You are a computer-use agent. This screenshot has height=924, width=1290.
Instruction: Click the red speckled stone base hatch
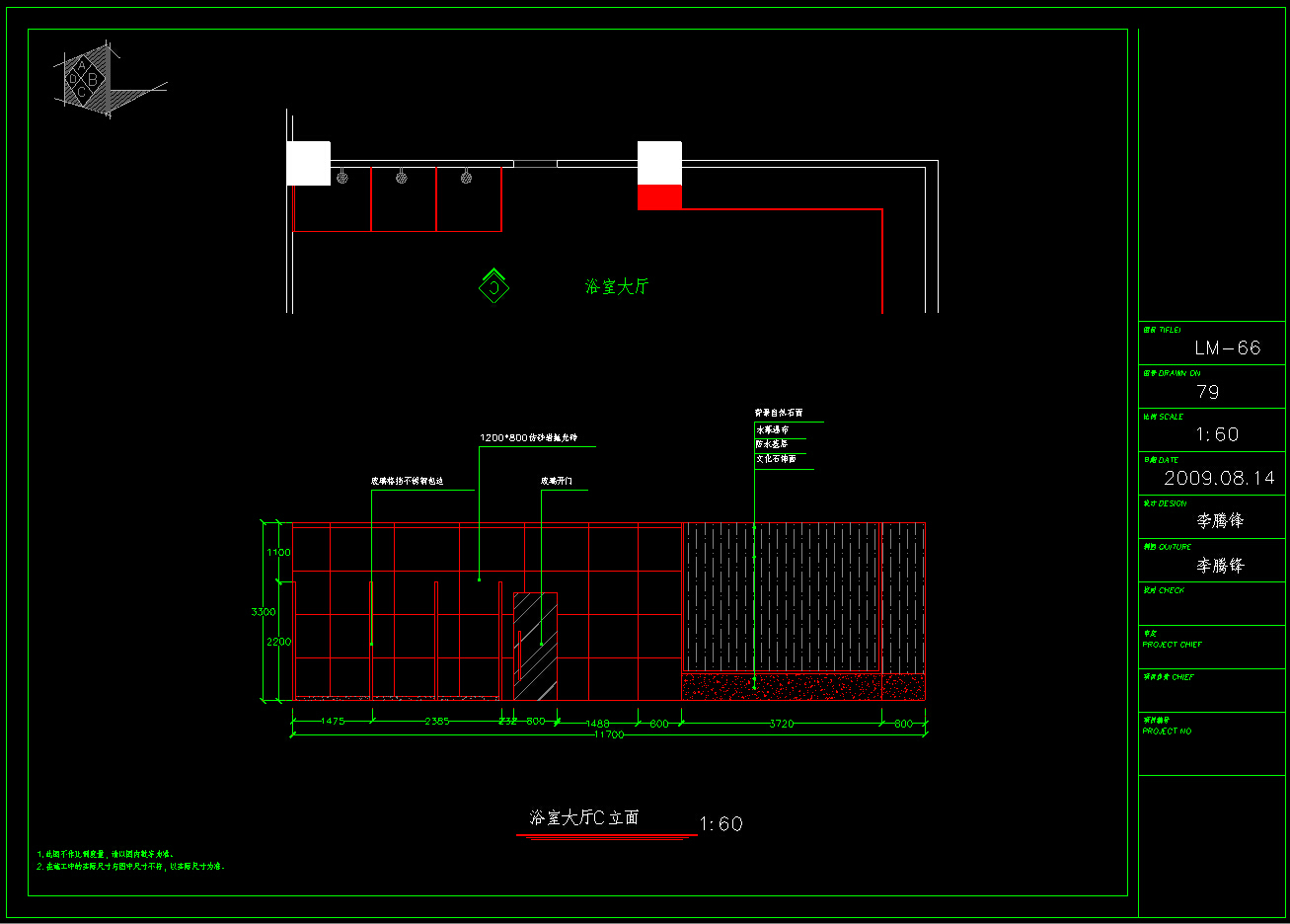(x=803, y=687)
